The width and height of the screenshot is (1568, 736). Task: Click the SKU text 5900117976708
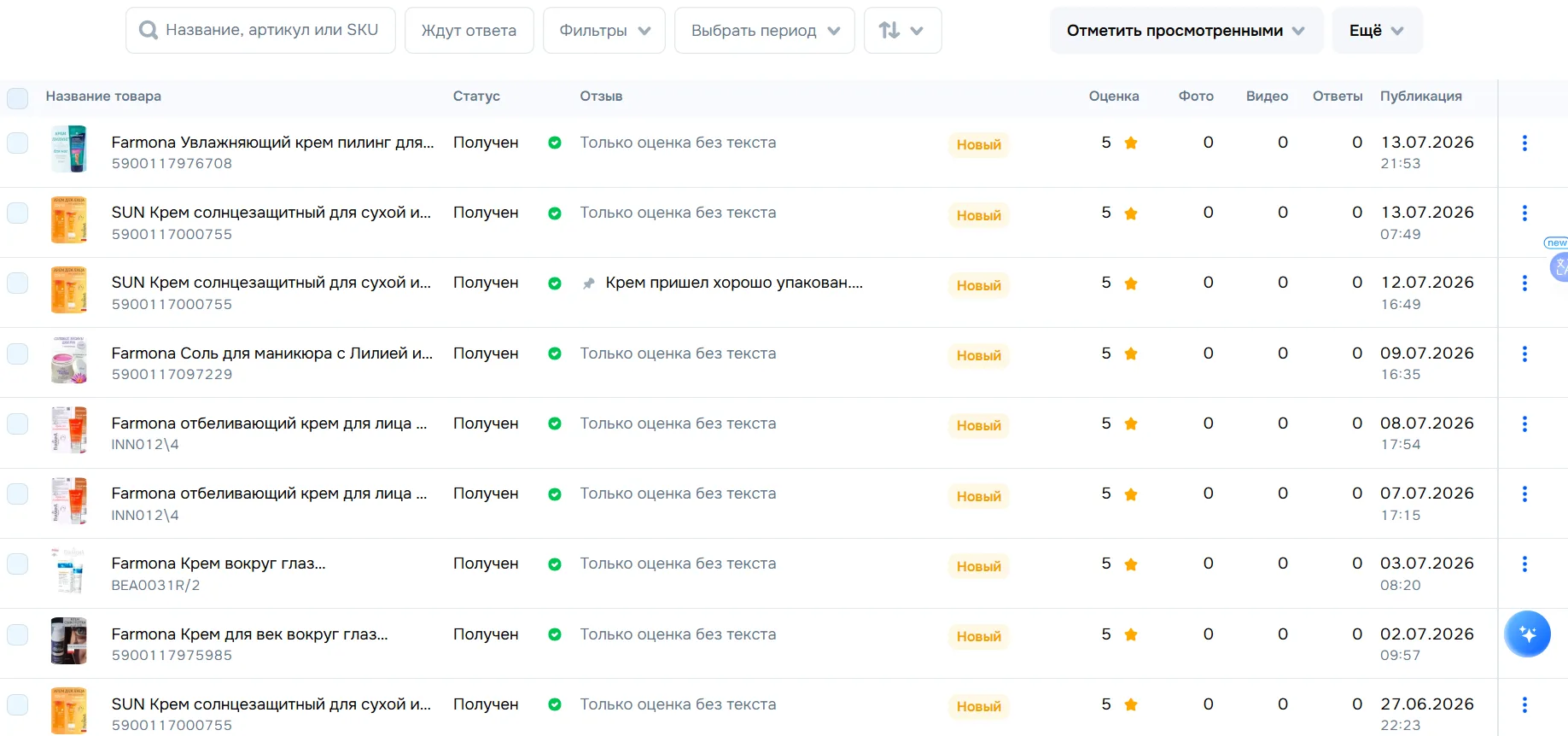172,164
